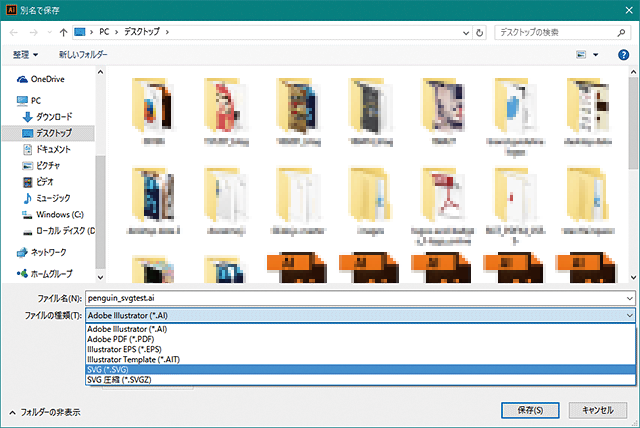Choose SVG (*.SVG) format

coord(361,370)
